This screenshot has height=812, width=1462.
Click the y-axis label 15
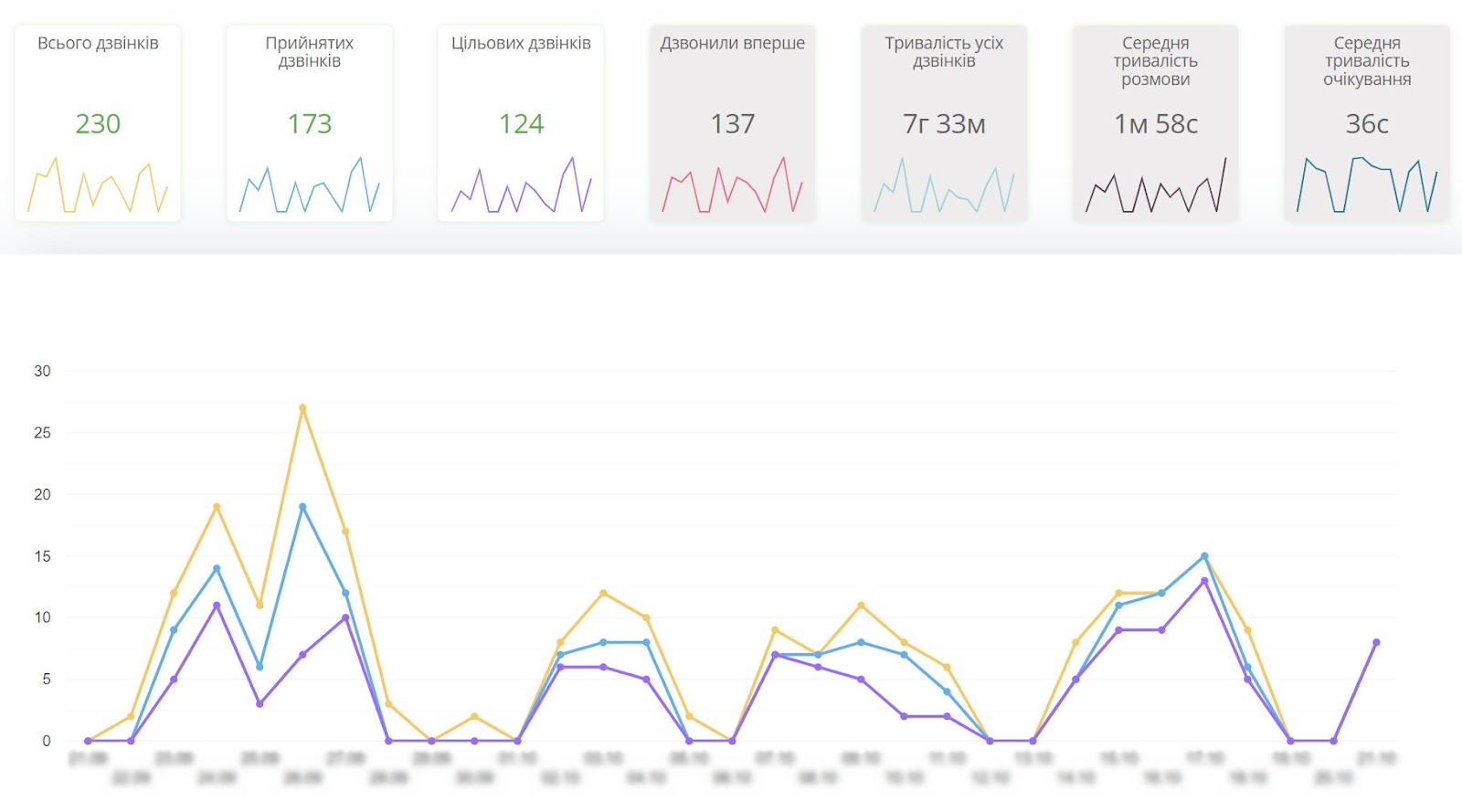point(42,556)
